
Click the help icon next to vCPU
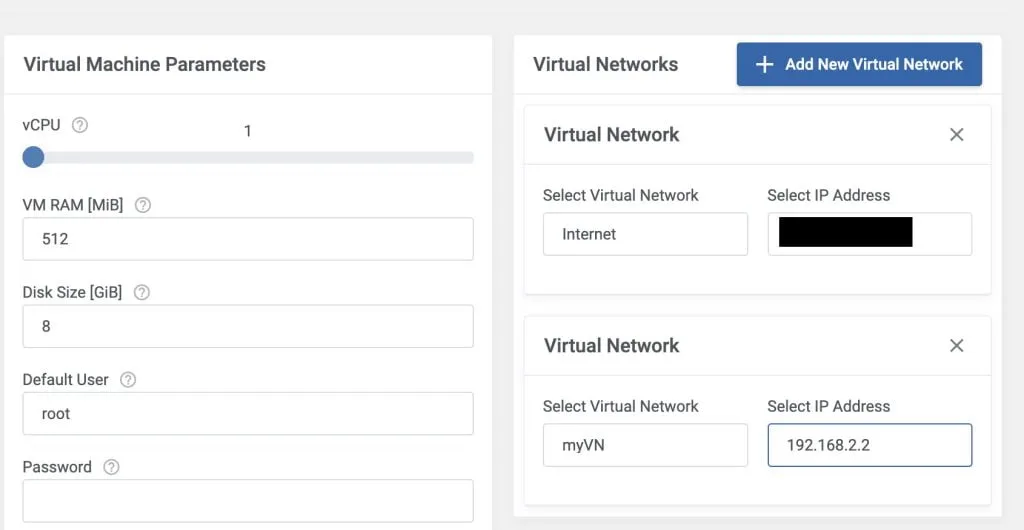80,125
